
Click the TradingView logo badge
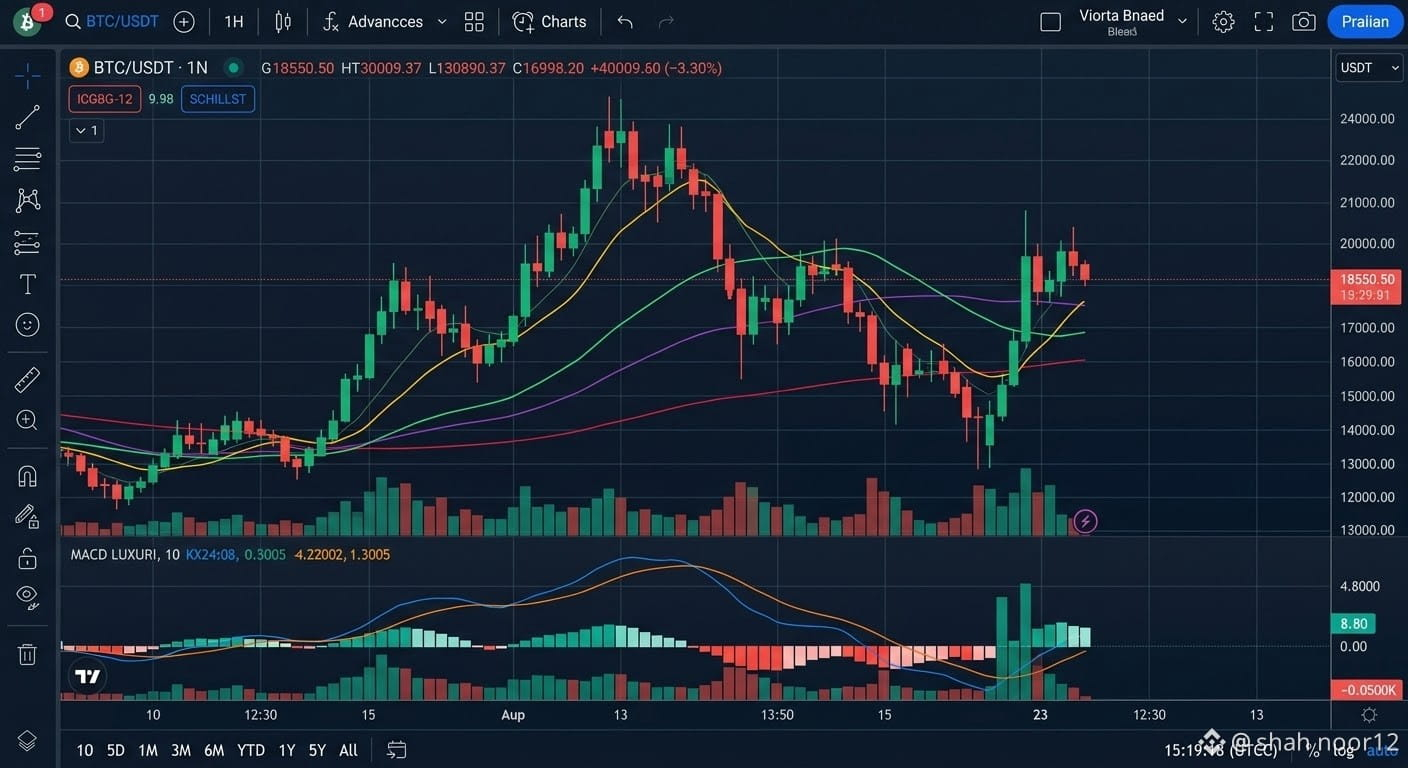pos(87,677)
